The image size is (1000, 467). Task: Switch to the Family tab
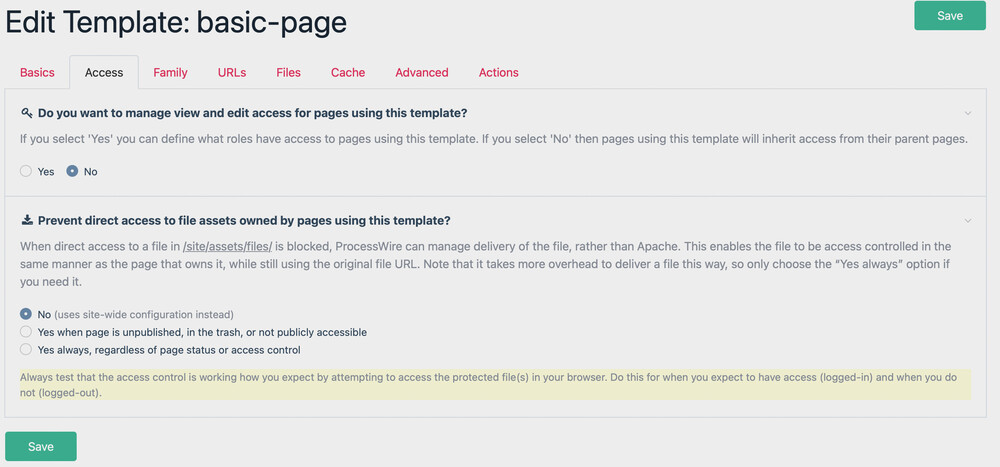point(170,72)
